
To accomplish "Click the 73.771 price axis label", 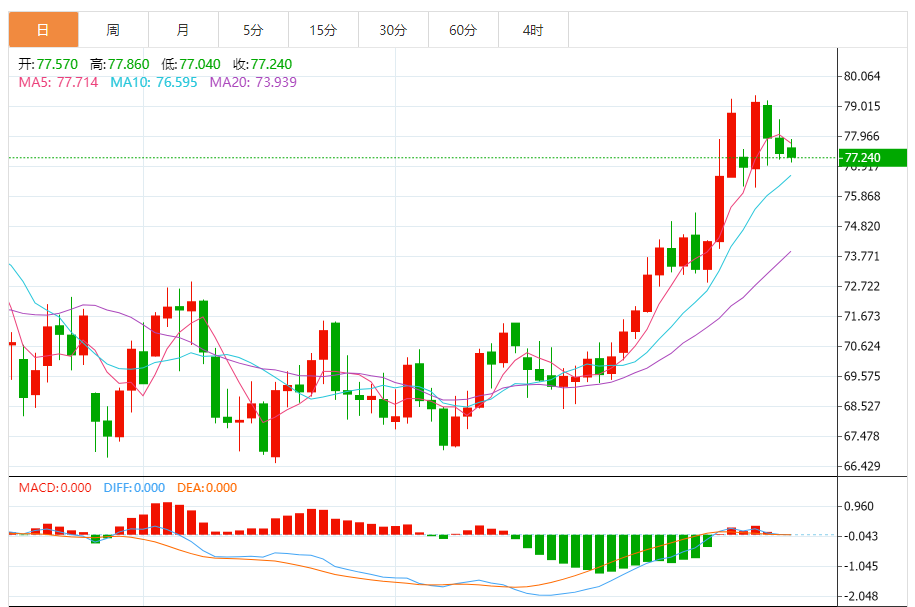I will point(862,256).
